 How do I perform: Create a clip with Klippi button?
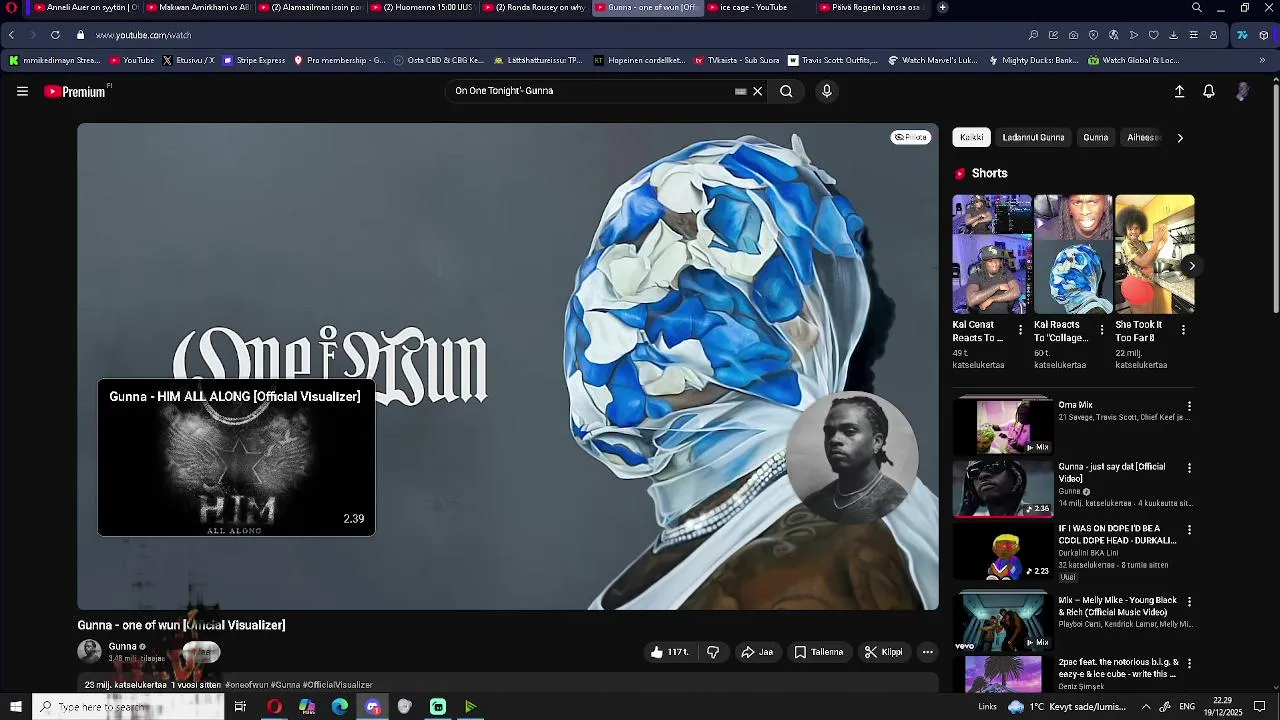(x=884, y=652)
